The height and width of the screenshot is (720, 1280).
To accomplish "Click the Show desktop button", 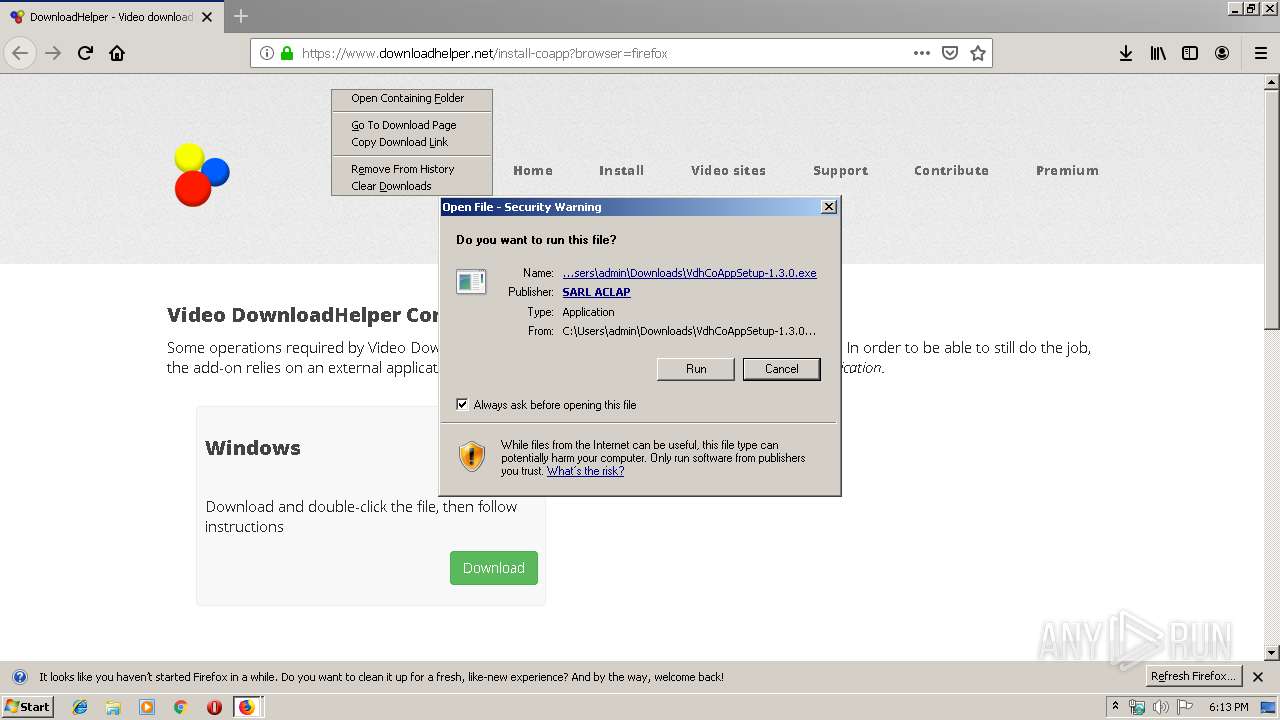I will coord(1270,707).
